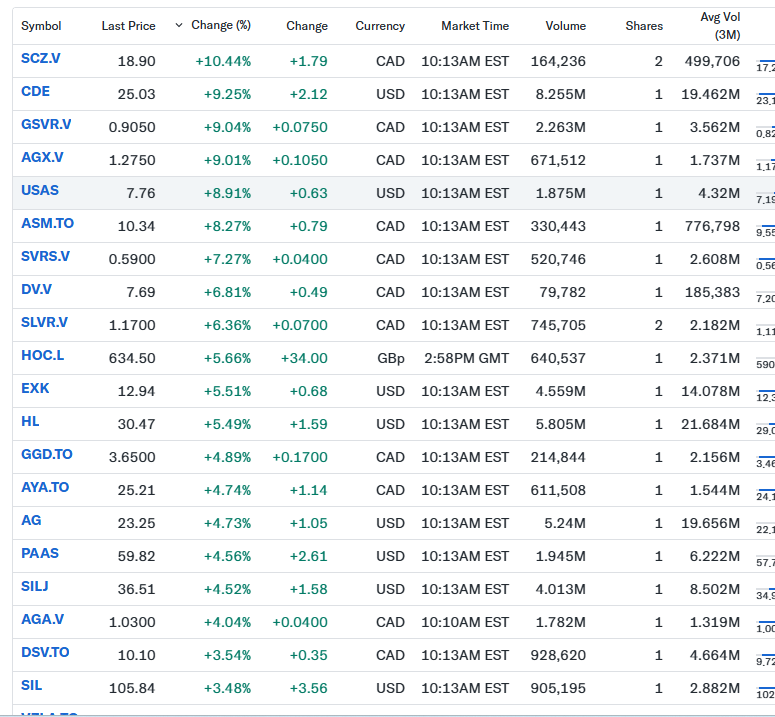The height and width of the screenshot is (717, 775).
Task: Sort by the Last Price column header
Action: [128, 26]
